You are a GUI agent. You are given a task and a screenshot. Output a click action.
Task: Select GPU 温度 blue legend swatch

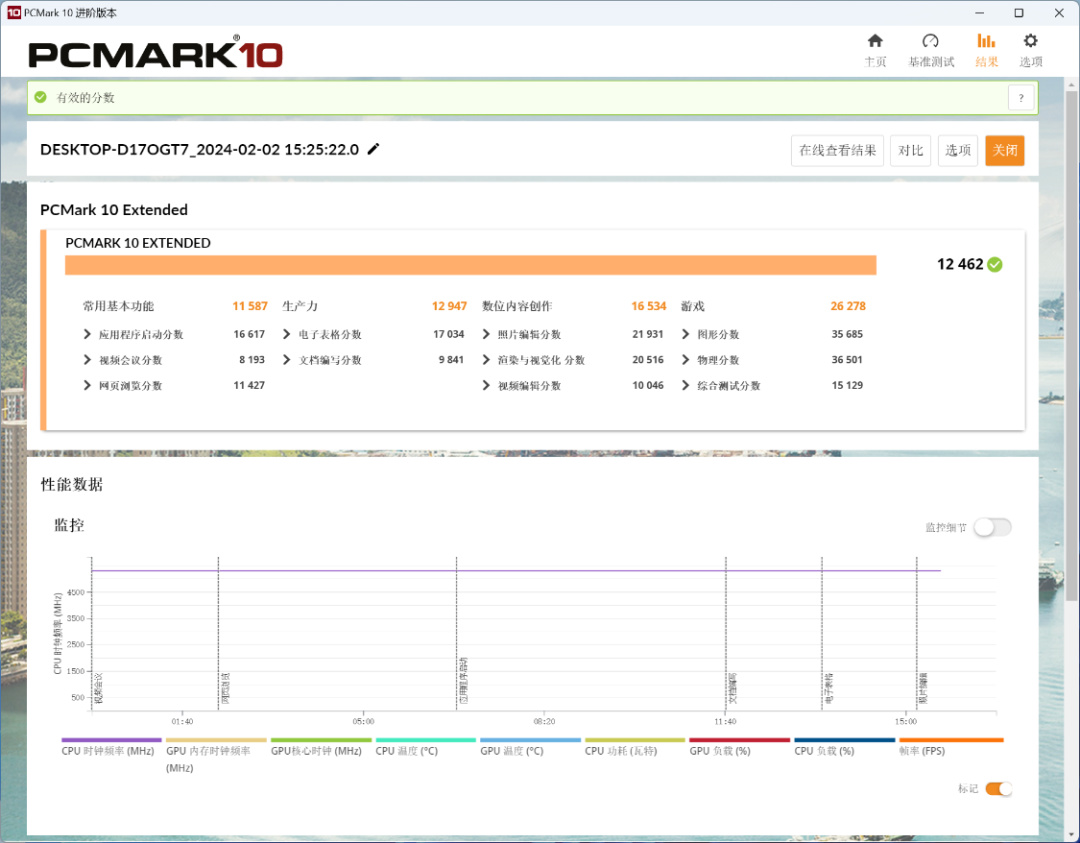530,740
